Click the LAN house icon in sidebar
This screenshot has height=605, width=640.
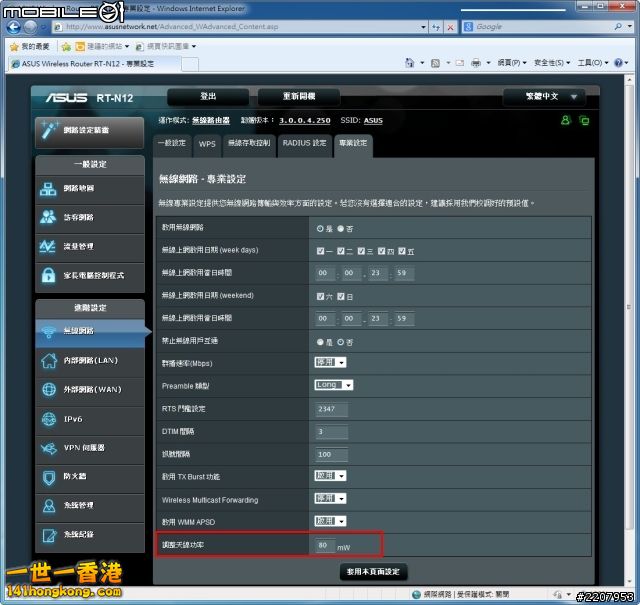click(x=48, y=360)
